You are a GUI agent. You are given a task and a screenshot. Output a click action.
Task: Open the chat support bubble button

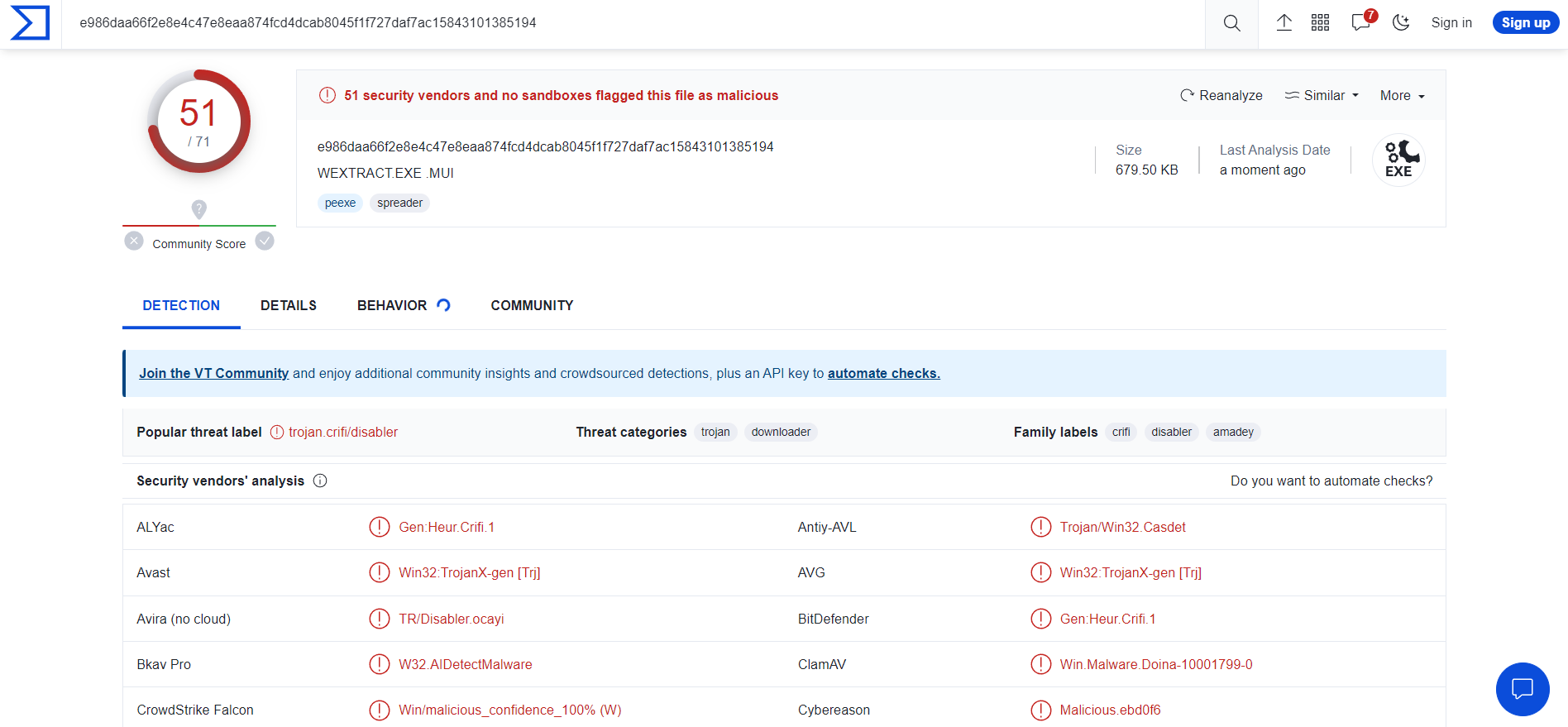click(1523, 689)
